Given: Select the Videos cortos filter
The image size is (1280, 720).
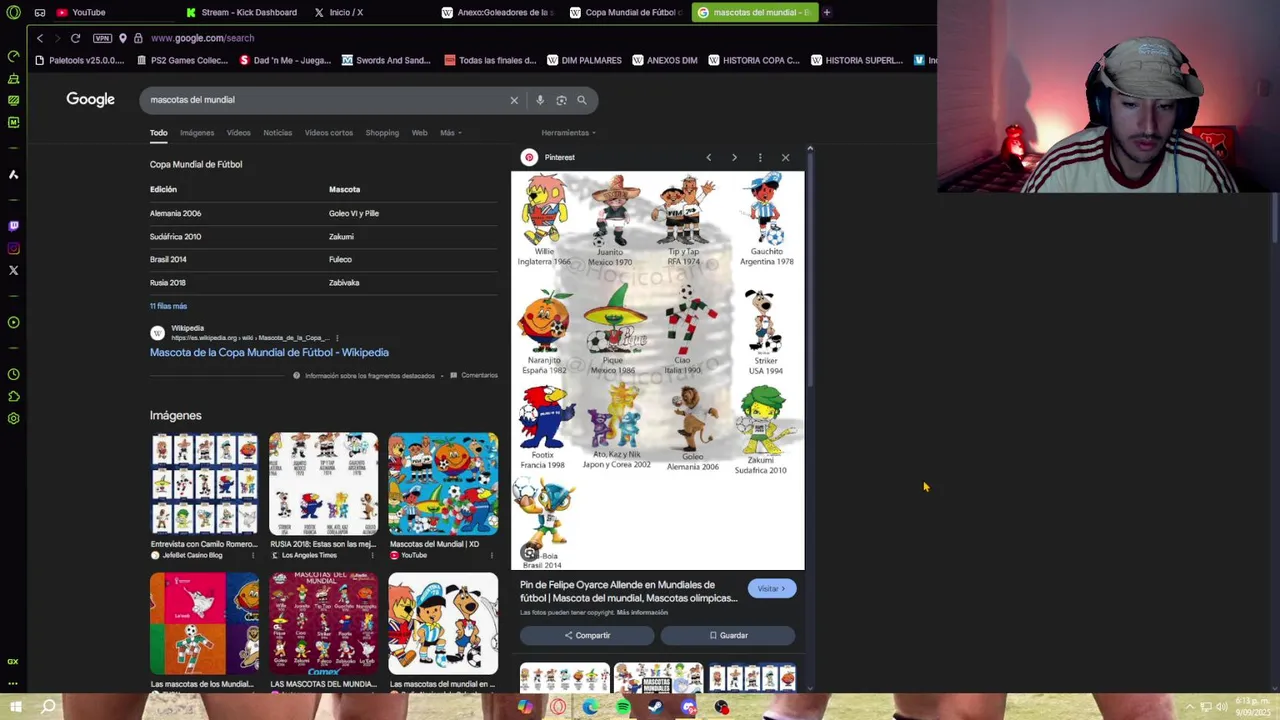Looking at the screenshot, I should click(x=328, y=133).
